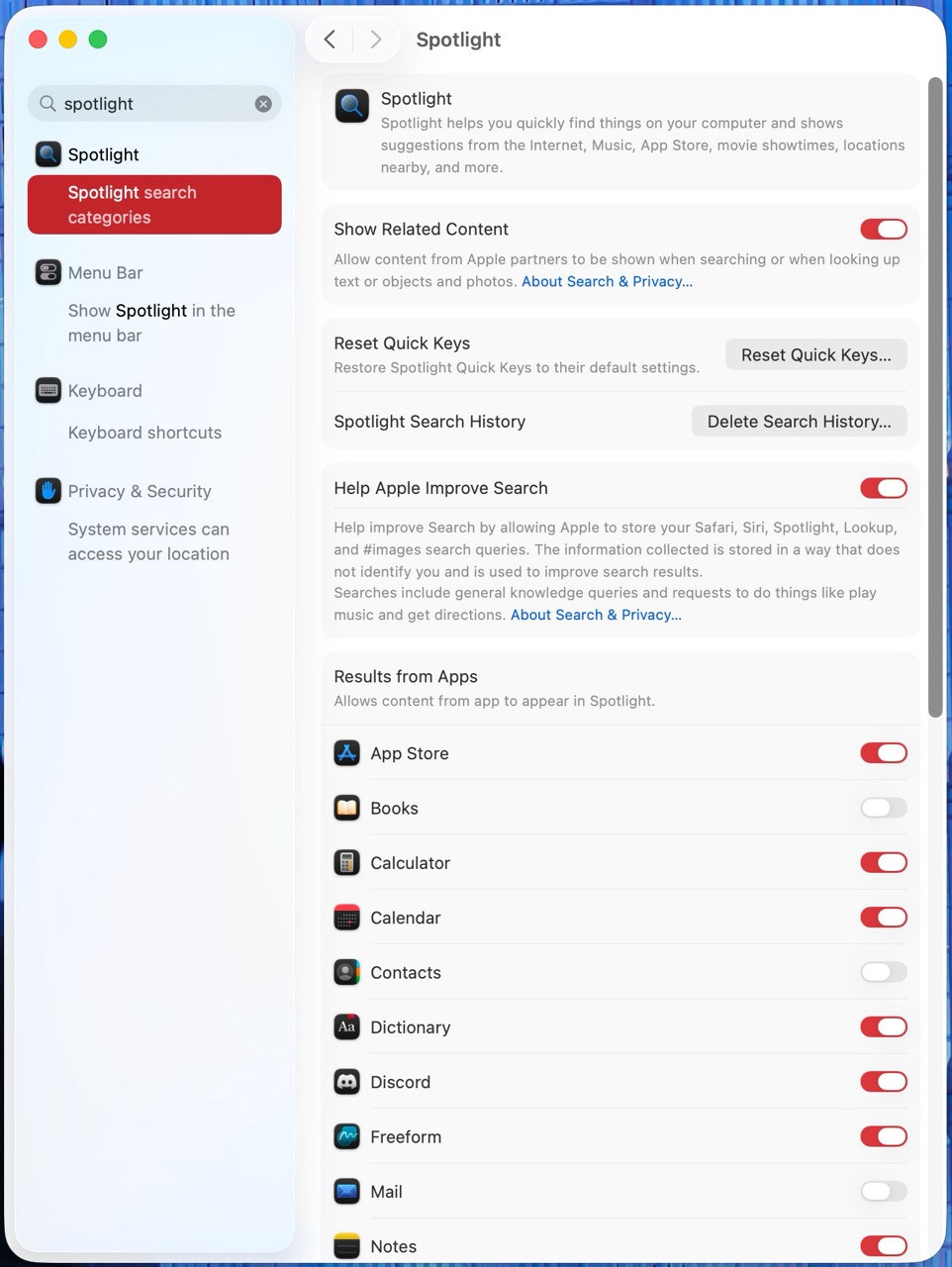
Task: Click the Contacts app icon
Action: (346, 972)
